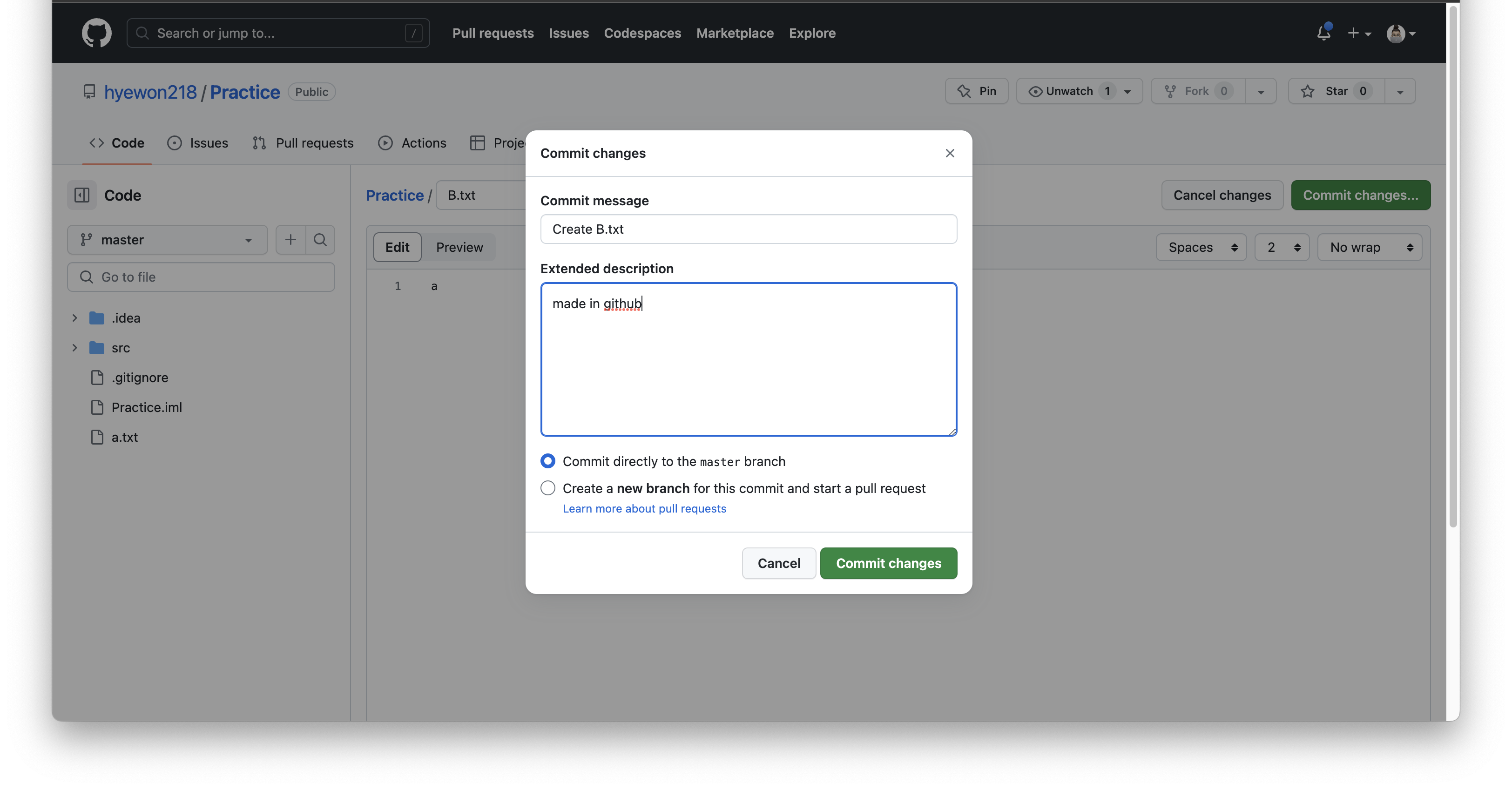The image size is (1512, 790).
Task: Open Codespaces in top navigation
Action: tap(643, 34)
